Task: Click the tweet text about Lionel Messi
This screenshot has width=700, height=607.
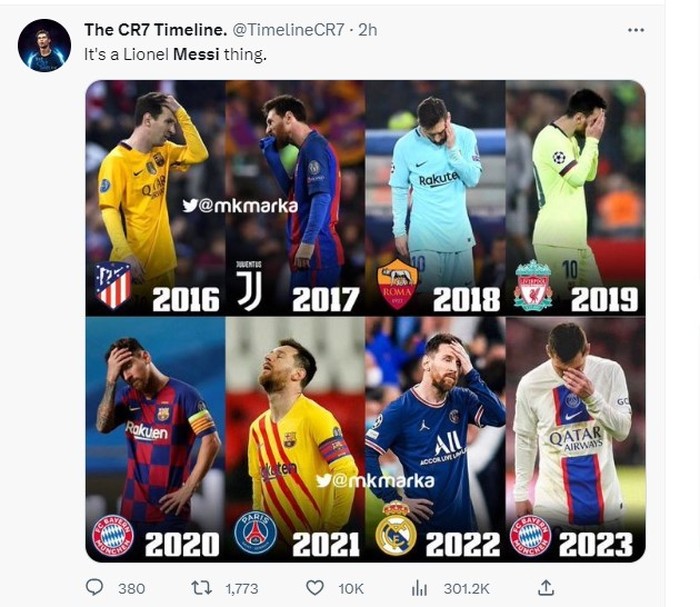Action: tap(176, 55)
